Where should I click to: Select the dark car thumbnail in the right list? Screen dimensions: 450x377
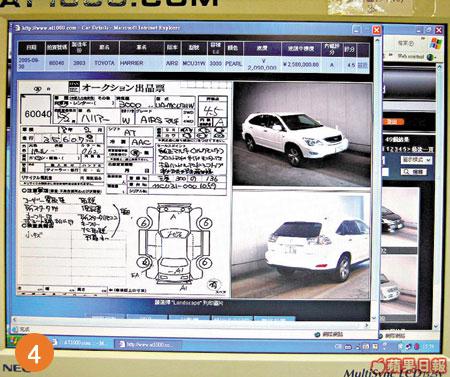click(x=399, y=217)
